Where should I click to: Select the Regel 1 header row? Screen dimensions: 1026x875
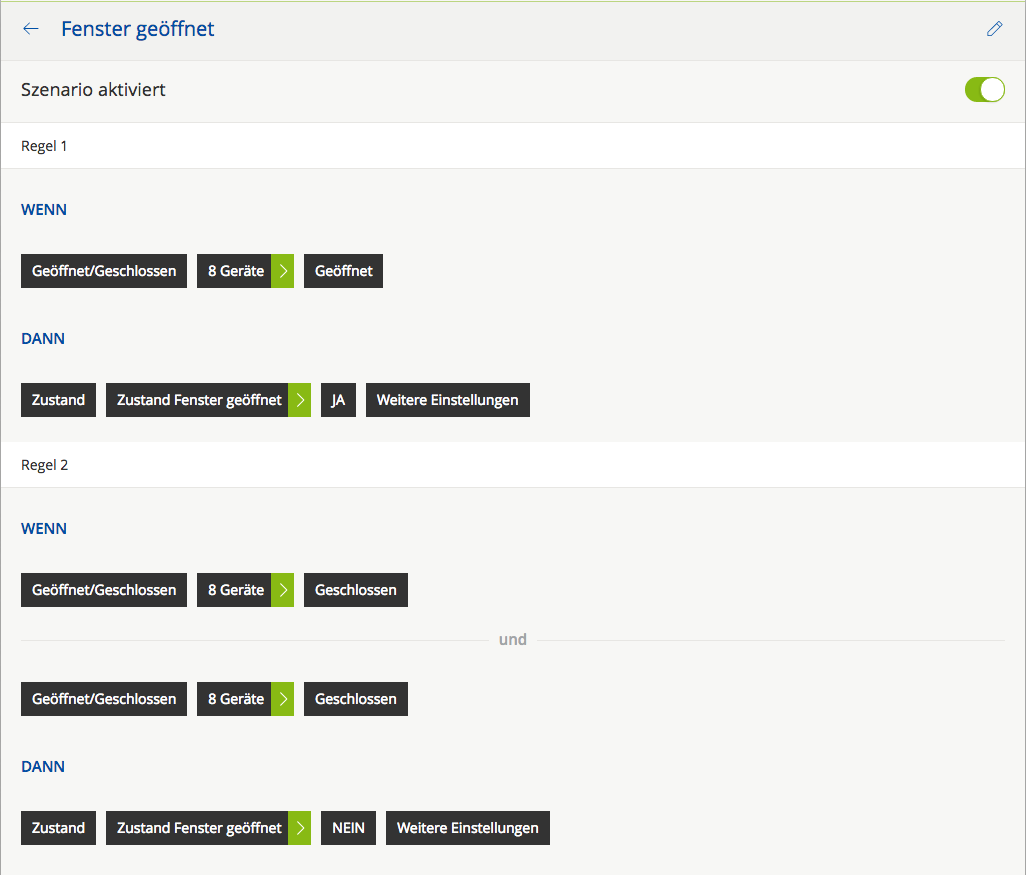tap(512, 146)
